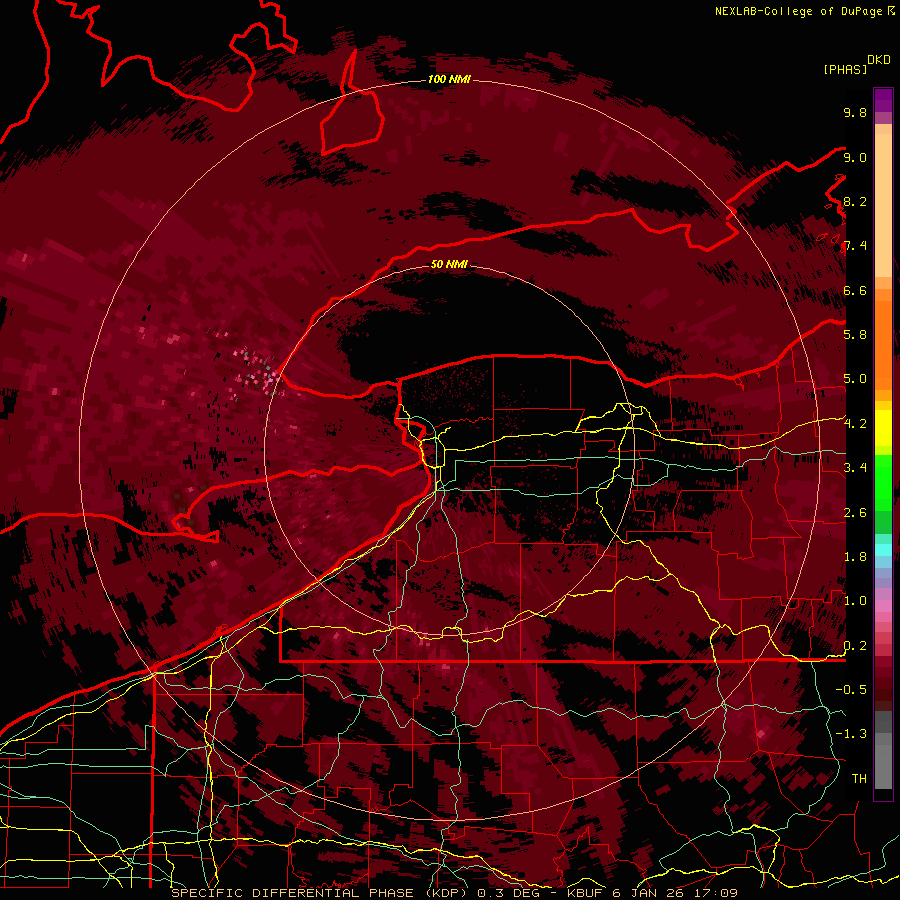900x900 pixels.
Task: Pick the pink band on the color scale
Action: coord(883,606)
